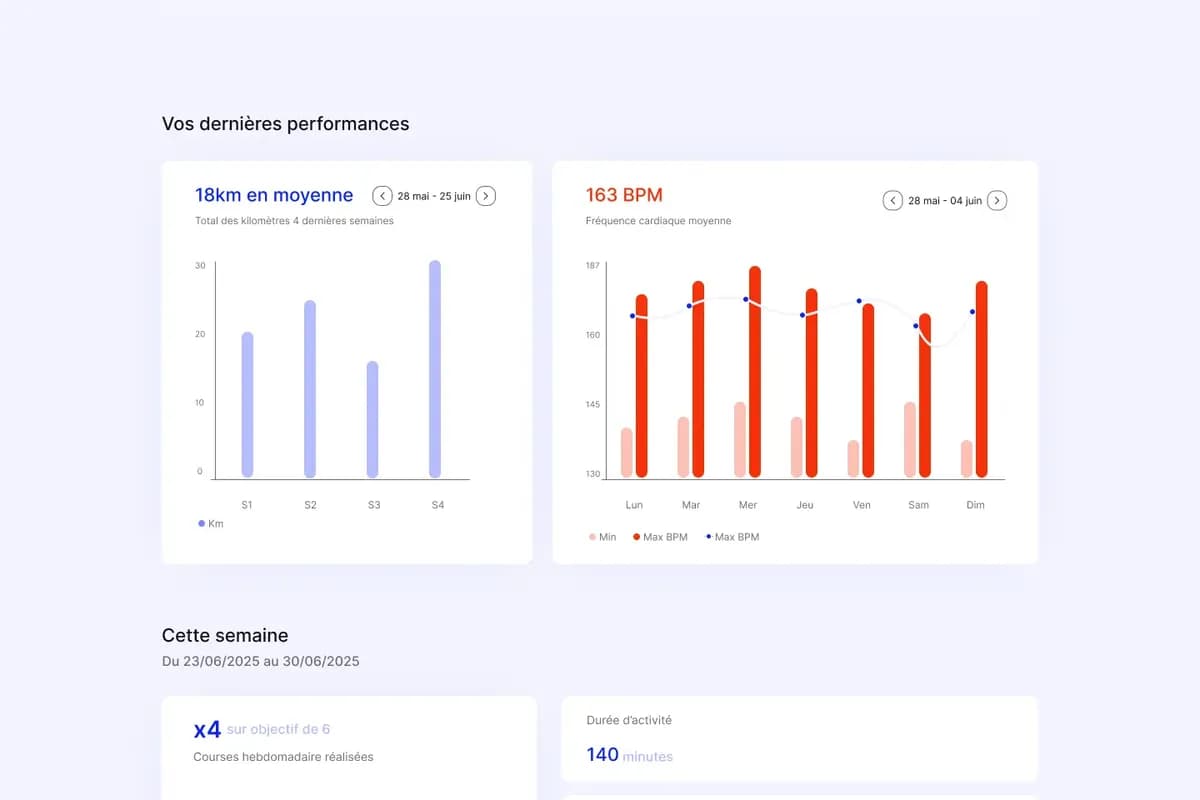Click the 18km en moyenne title
The width and height of the screenshot is (1200, 800).
pyautogui.click(x=273, y=194)
